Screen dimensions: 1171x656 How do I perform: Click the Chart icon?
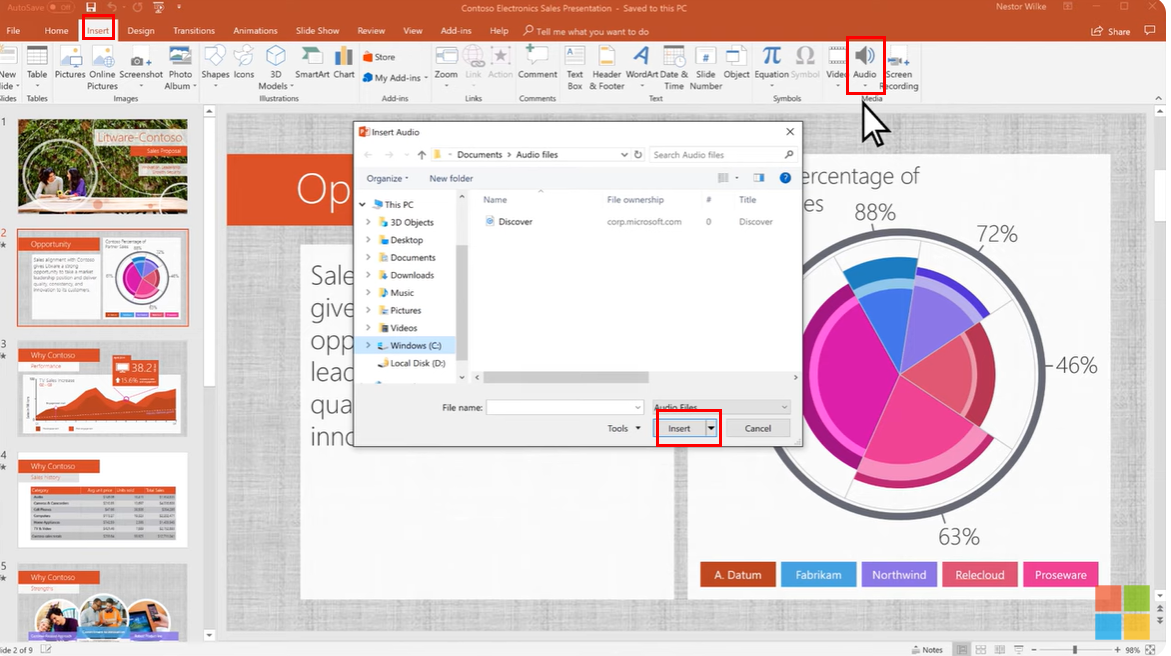(x=344, y=63)
